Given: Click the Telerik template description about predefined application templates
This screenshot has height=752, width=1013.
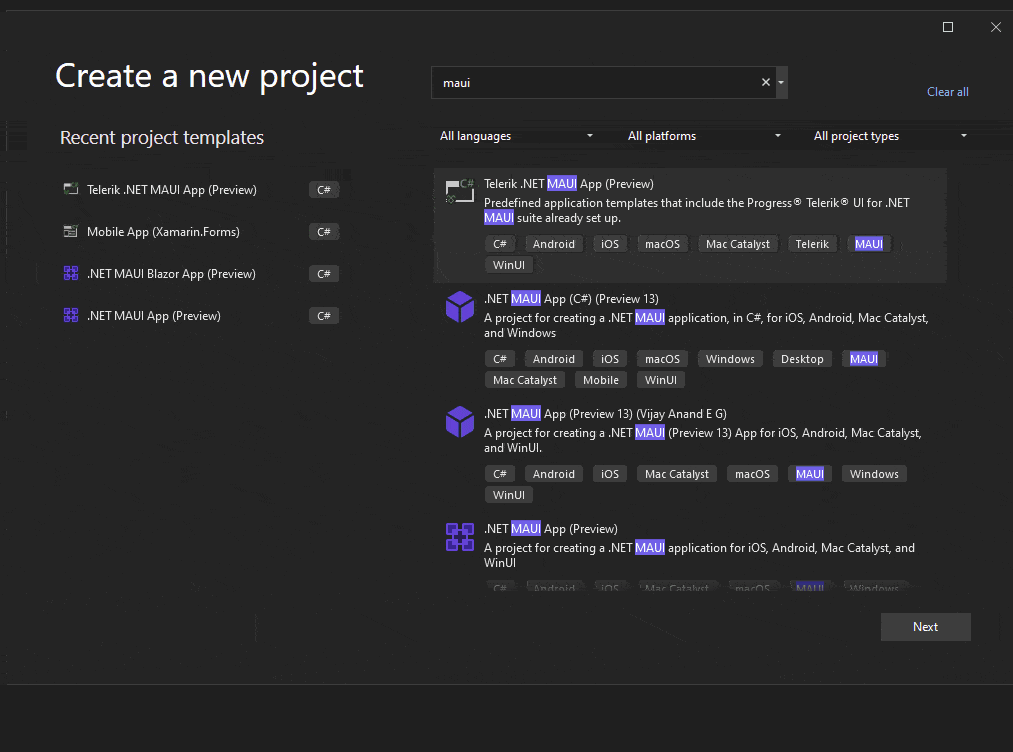Looking at the screenshot, I should [696, 210].
